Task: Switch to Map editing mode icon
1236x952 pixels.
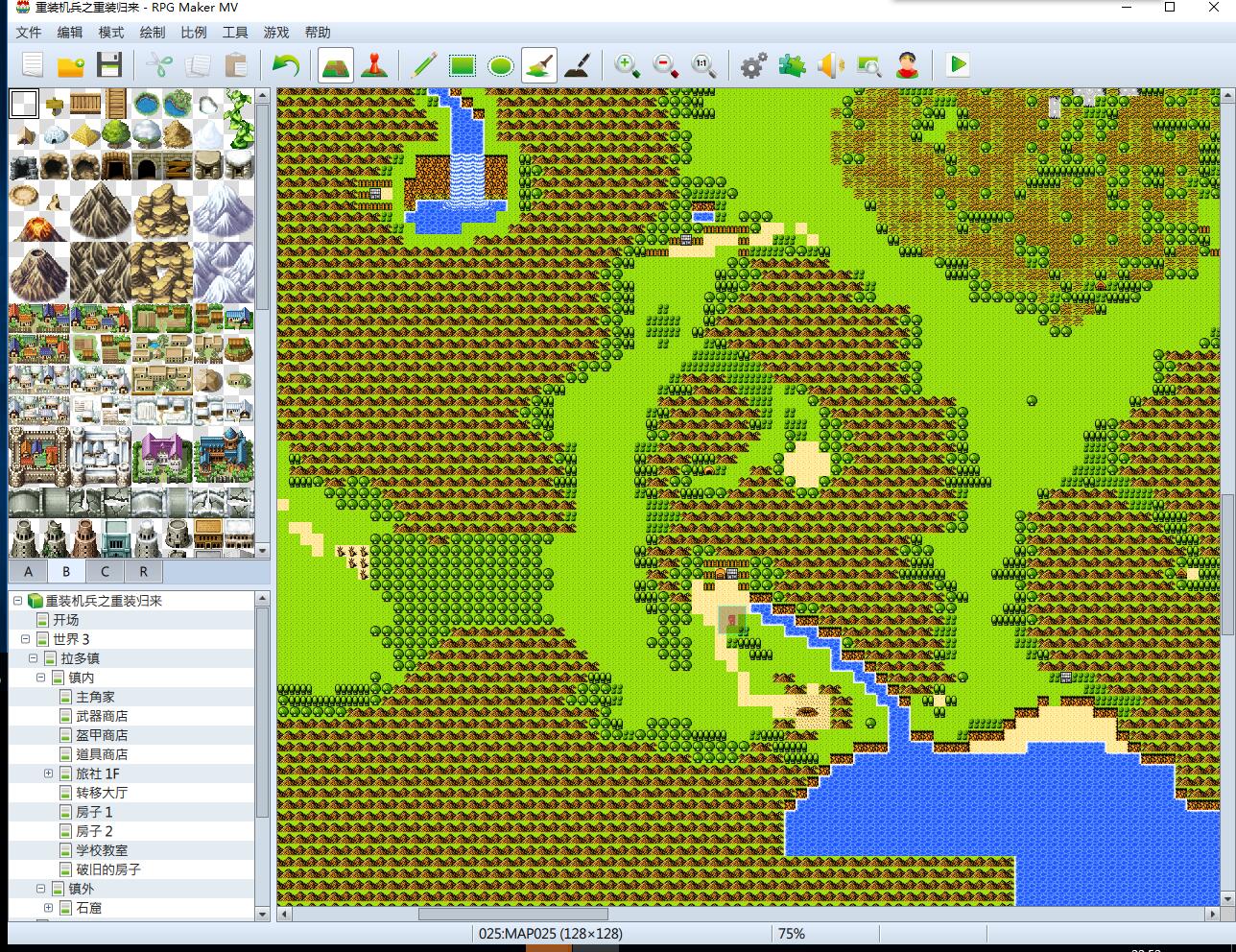Action: click(336, 65)
